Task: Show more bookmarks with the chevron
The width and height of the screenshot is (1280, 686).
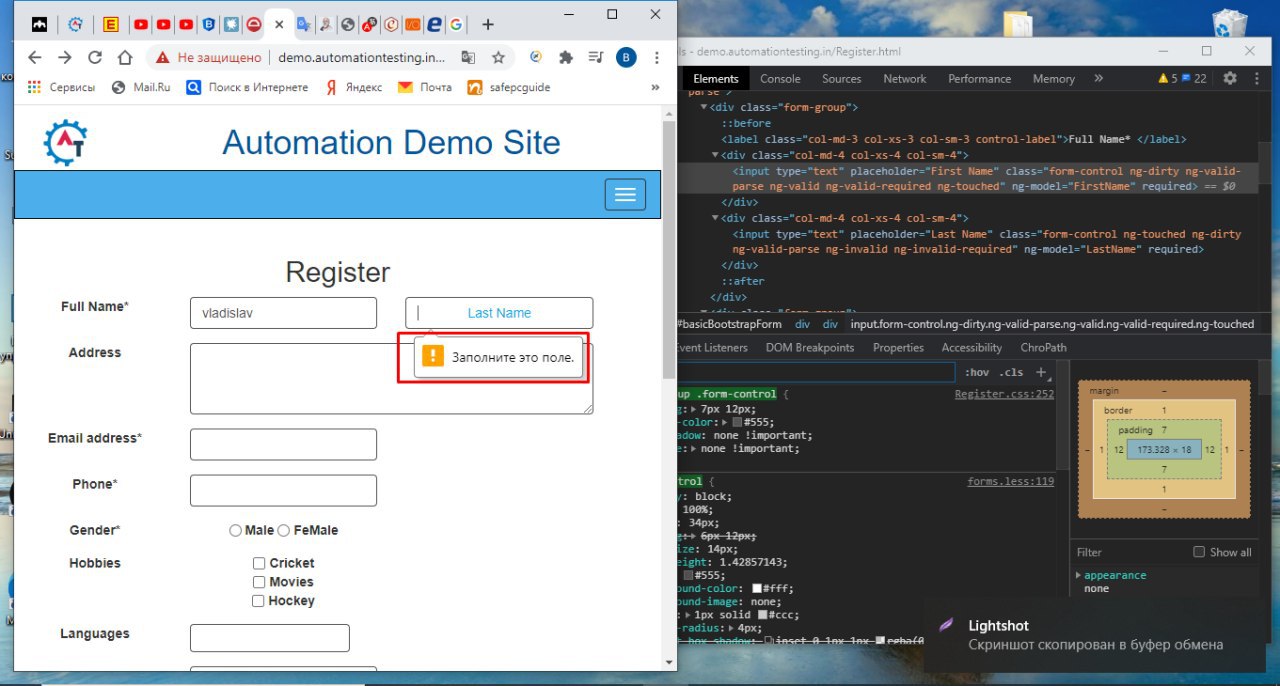Action: coord(655,87)
